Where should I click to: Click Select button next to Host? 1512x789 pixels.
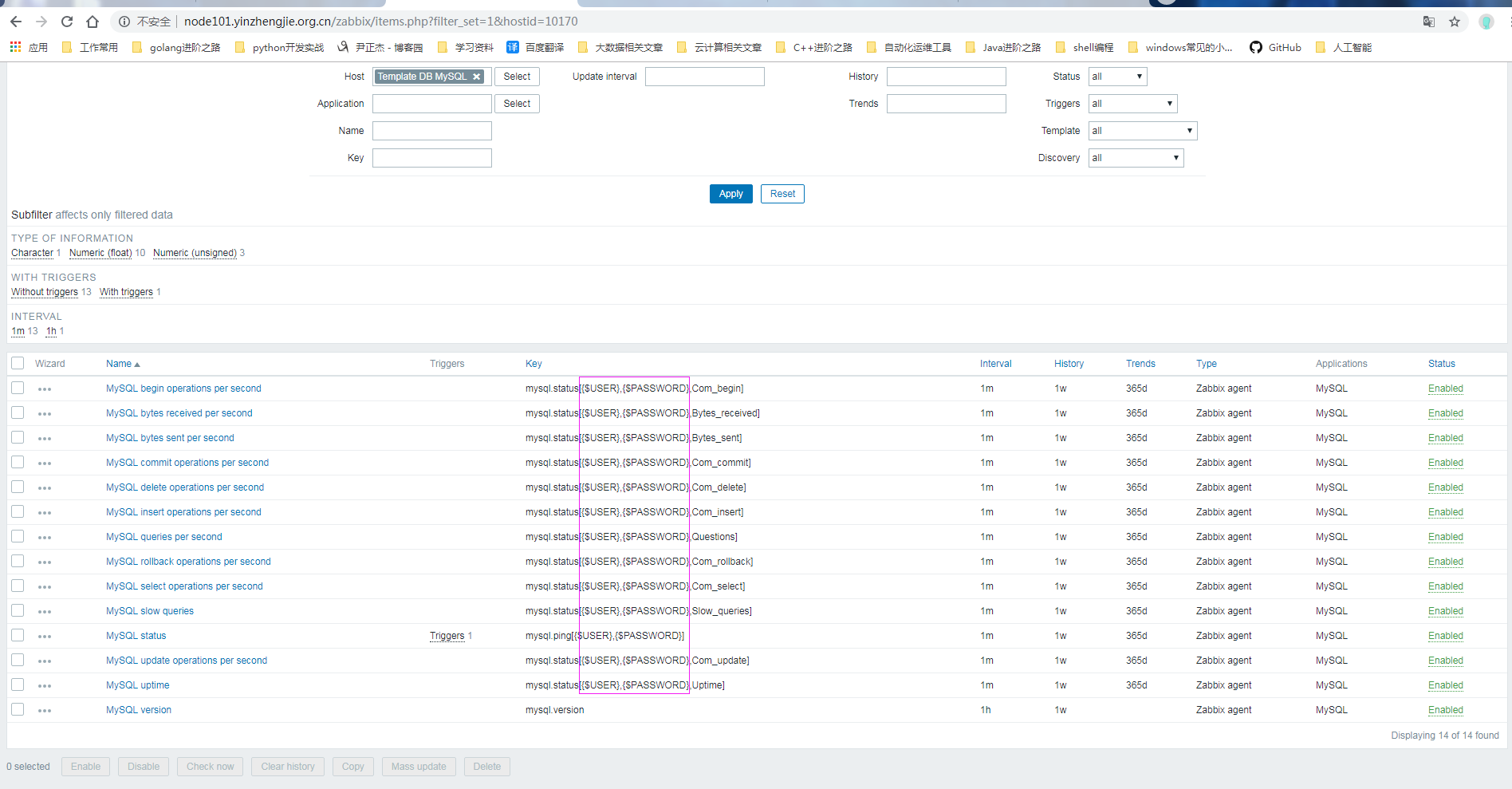pos(517,77)
